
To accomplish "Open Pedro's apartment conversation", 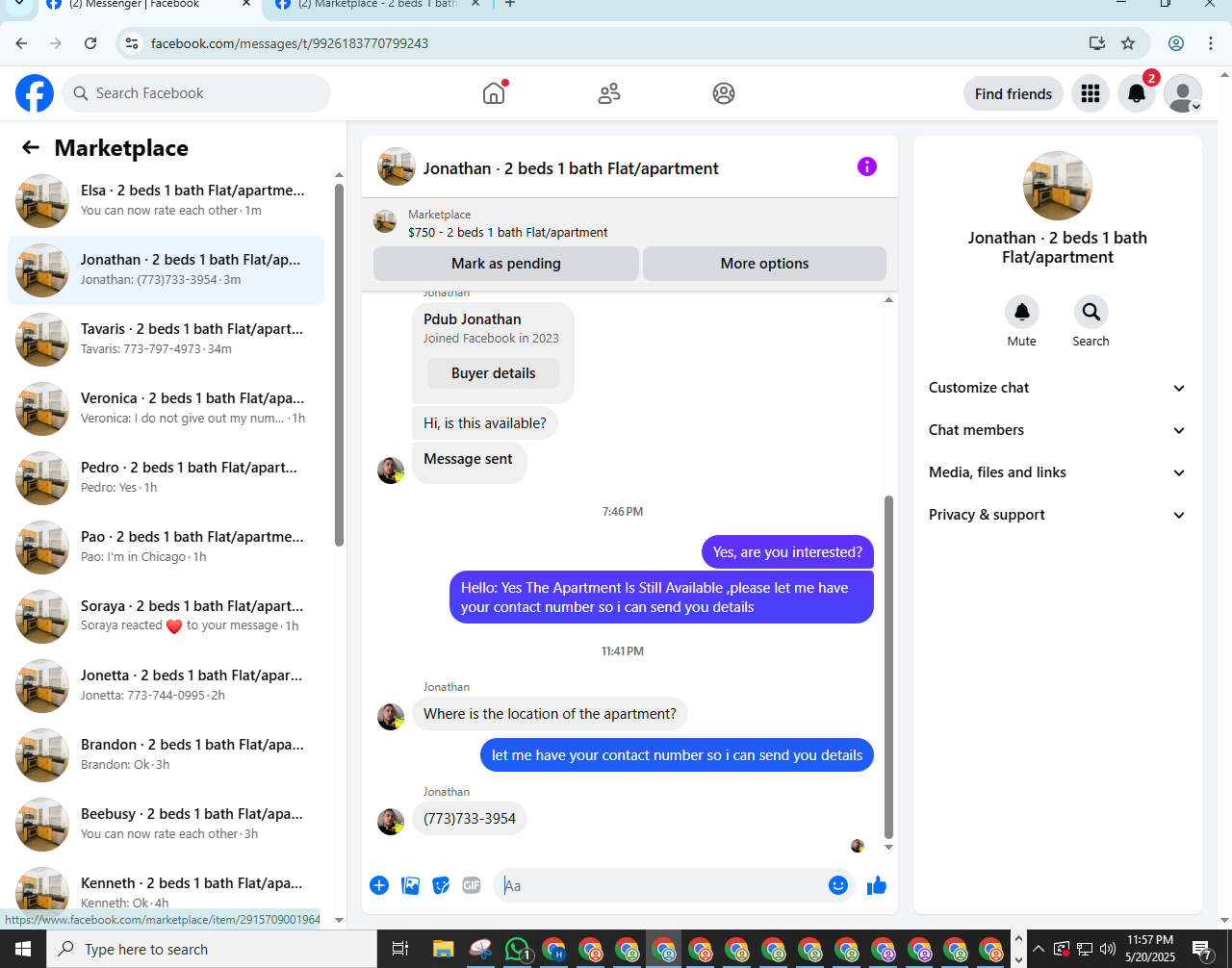I will [166, 477].
